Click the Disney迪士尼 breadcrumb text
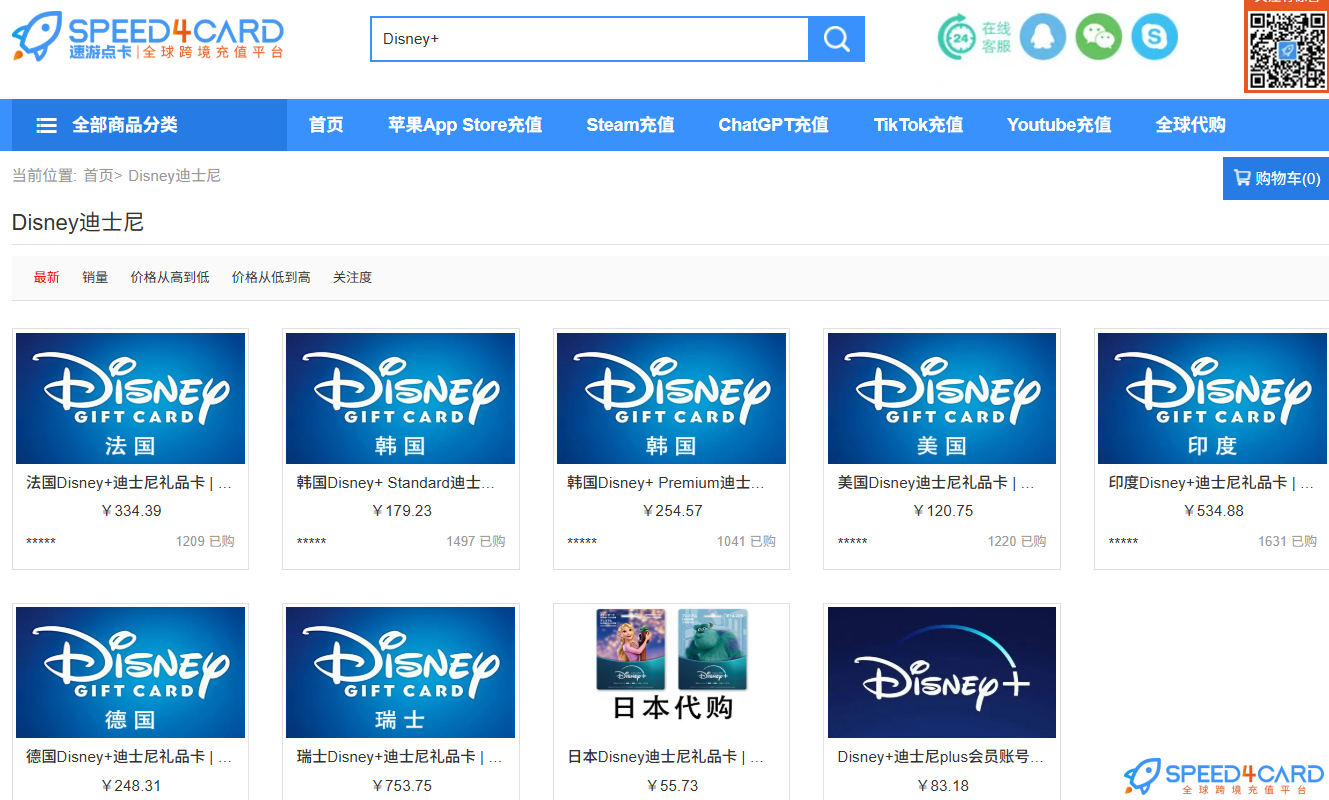The height and width of the screenshot is (800, 1329). pyautogui.click(x=174, y=176)
